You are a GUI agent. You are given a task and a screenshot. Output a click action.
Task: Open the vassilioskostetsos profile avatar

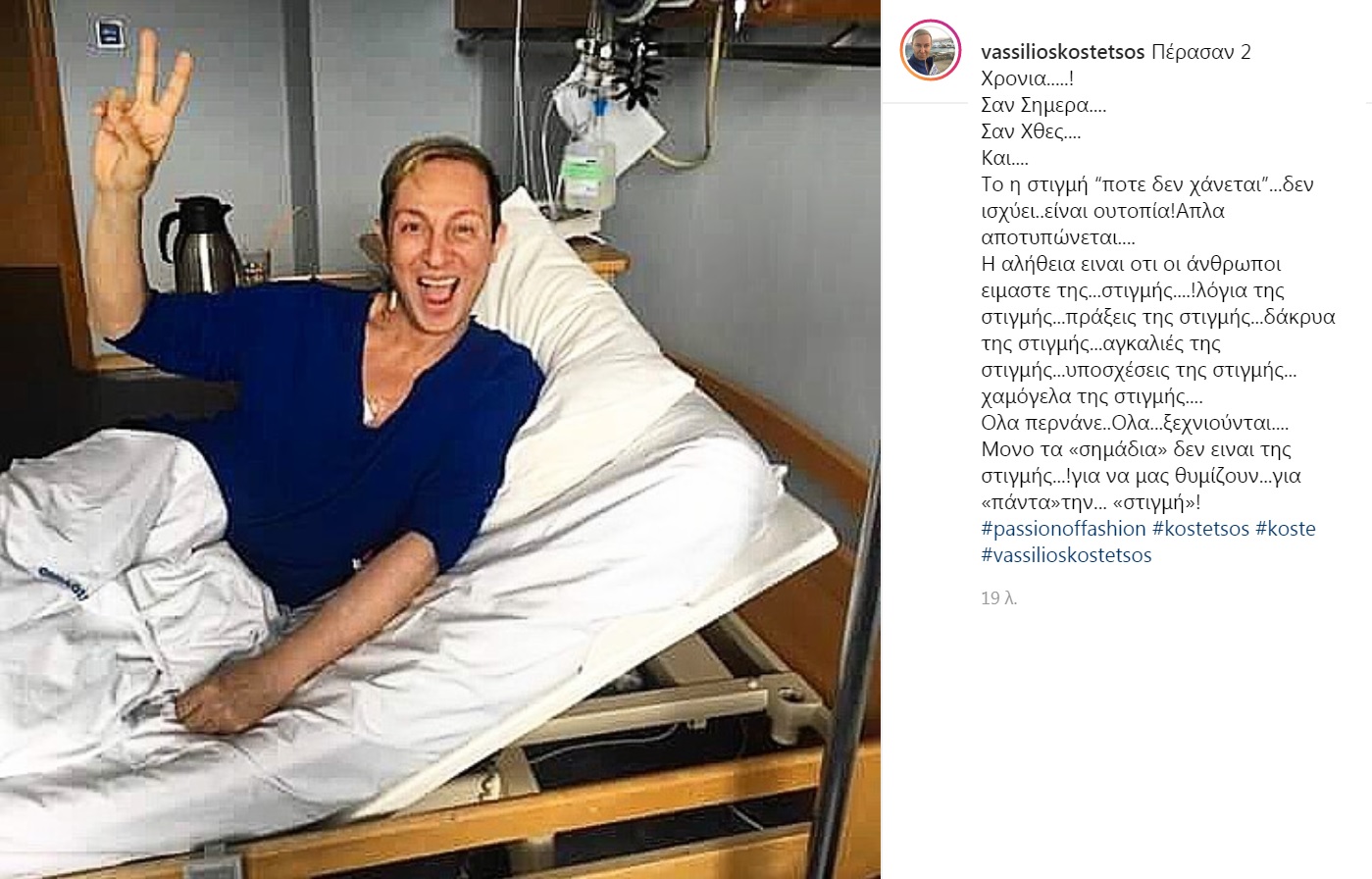click(930, 49)
